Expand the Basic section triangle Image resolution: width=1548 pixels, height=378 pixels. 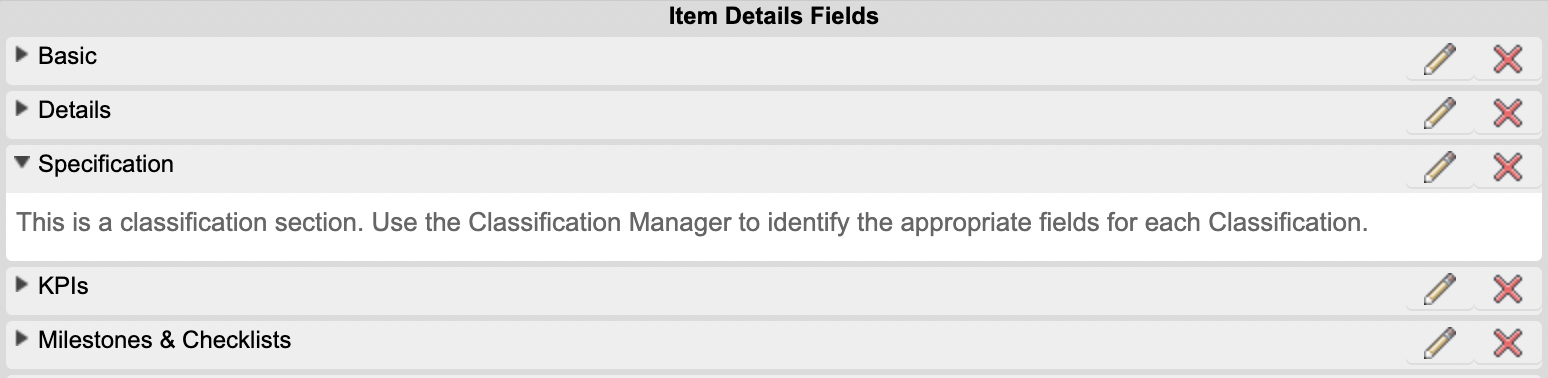tap(23, 56)
